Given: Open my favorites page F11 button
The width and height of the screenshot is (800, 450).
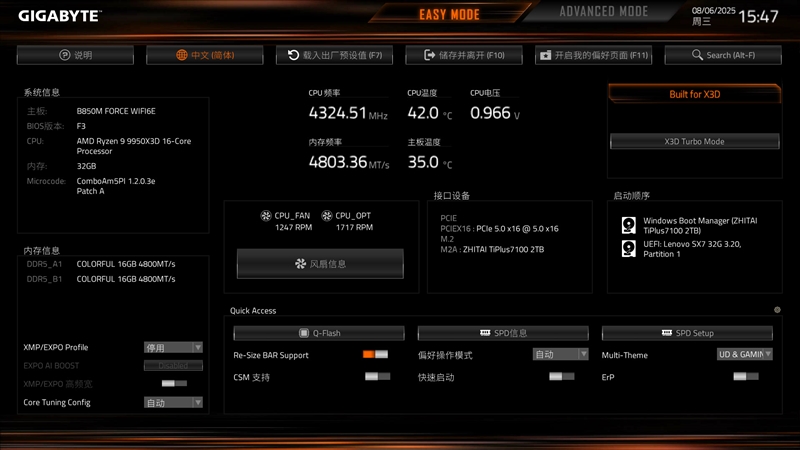Looking at the screenshot, I should (593, 55).
